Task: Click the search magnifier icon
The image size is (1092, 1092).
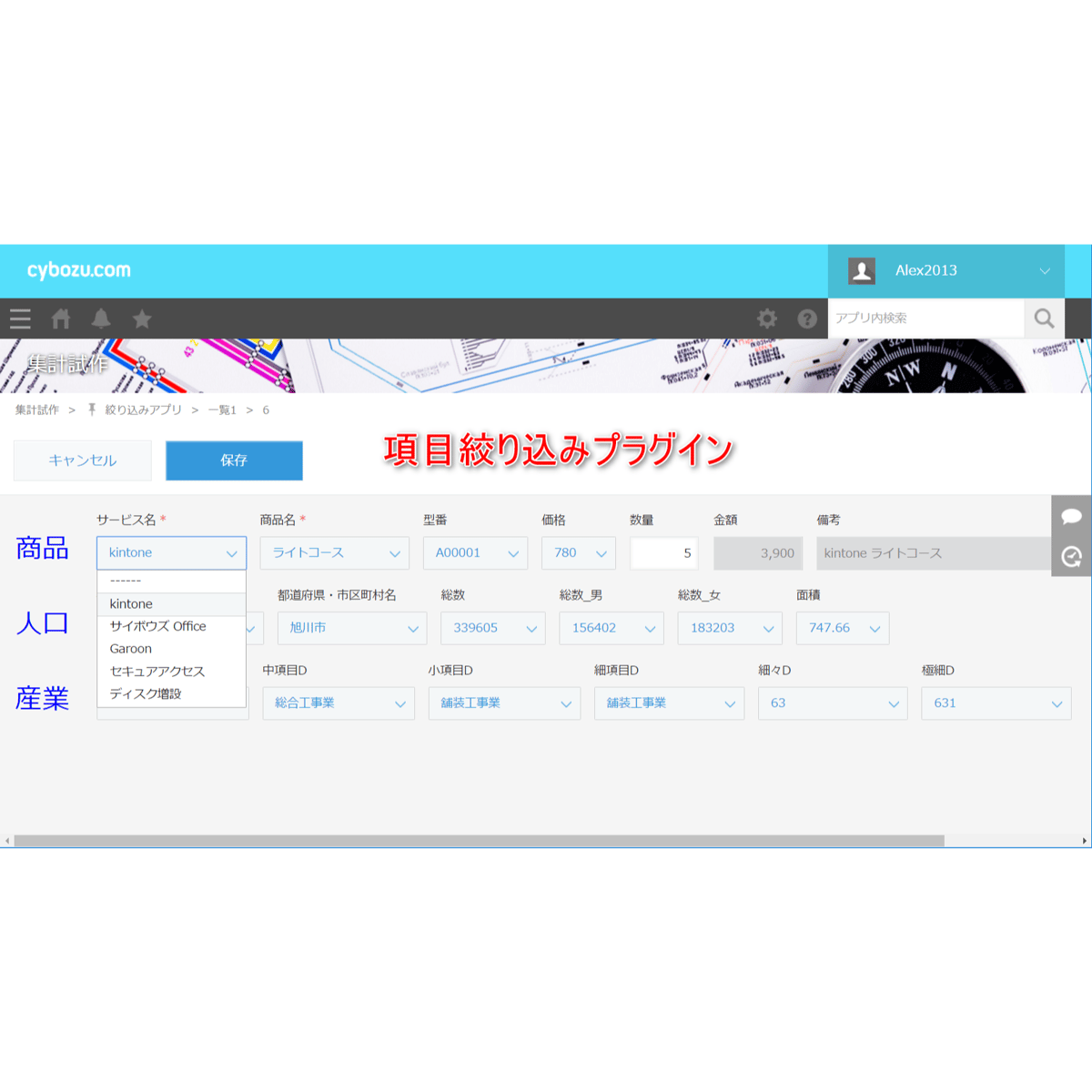Action: [x=1044, y=318]
